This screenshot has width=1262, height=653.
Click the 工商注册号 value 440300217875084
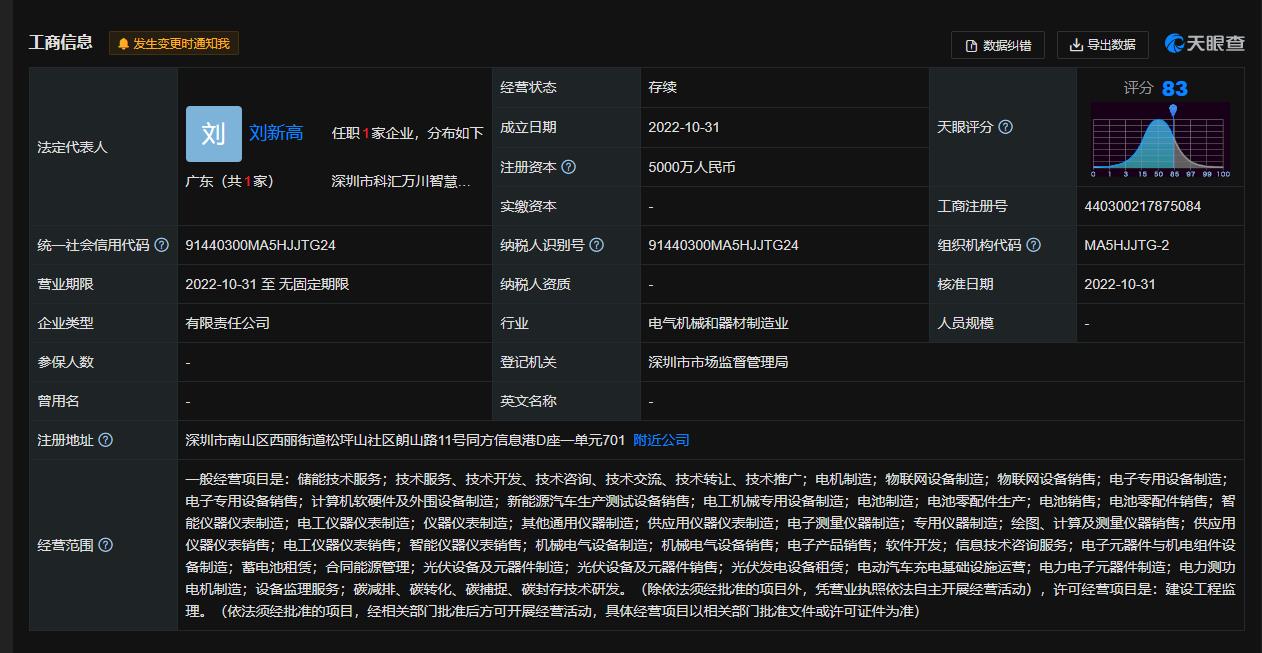[x=1142, y=206]
